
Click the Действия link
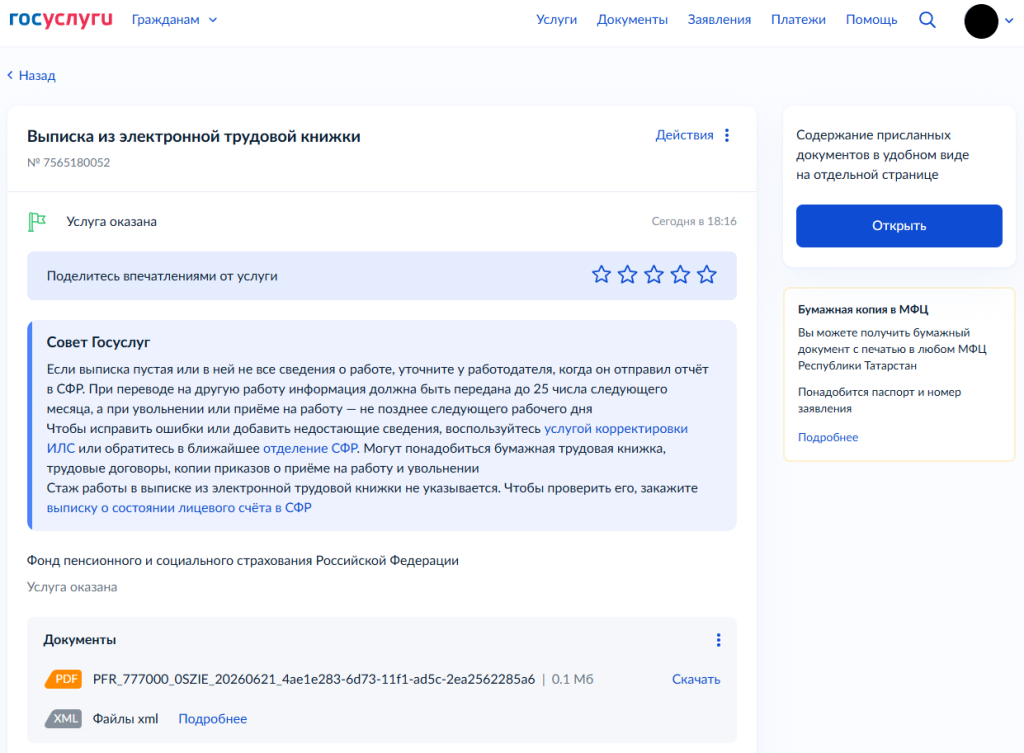(x=684, y=135)
